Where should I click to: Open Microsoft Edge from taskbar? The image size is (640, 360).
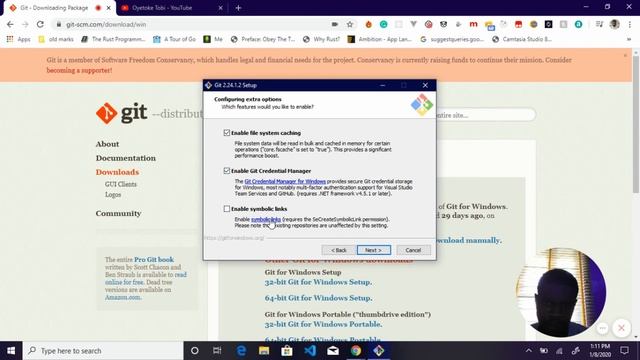coord(241,351)
